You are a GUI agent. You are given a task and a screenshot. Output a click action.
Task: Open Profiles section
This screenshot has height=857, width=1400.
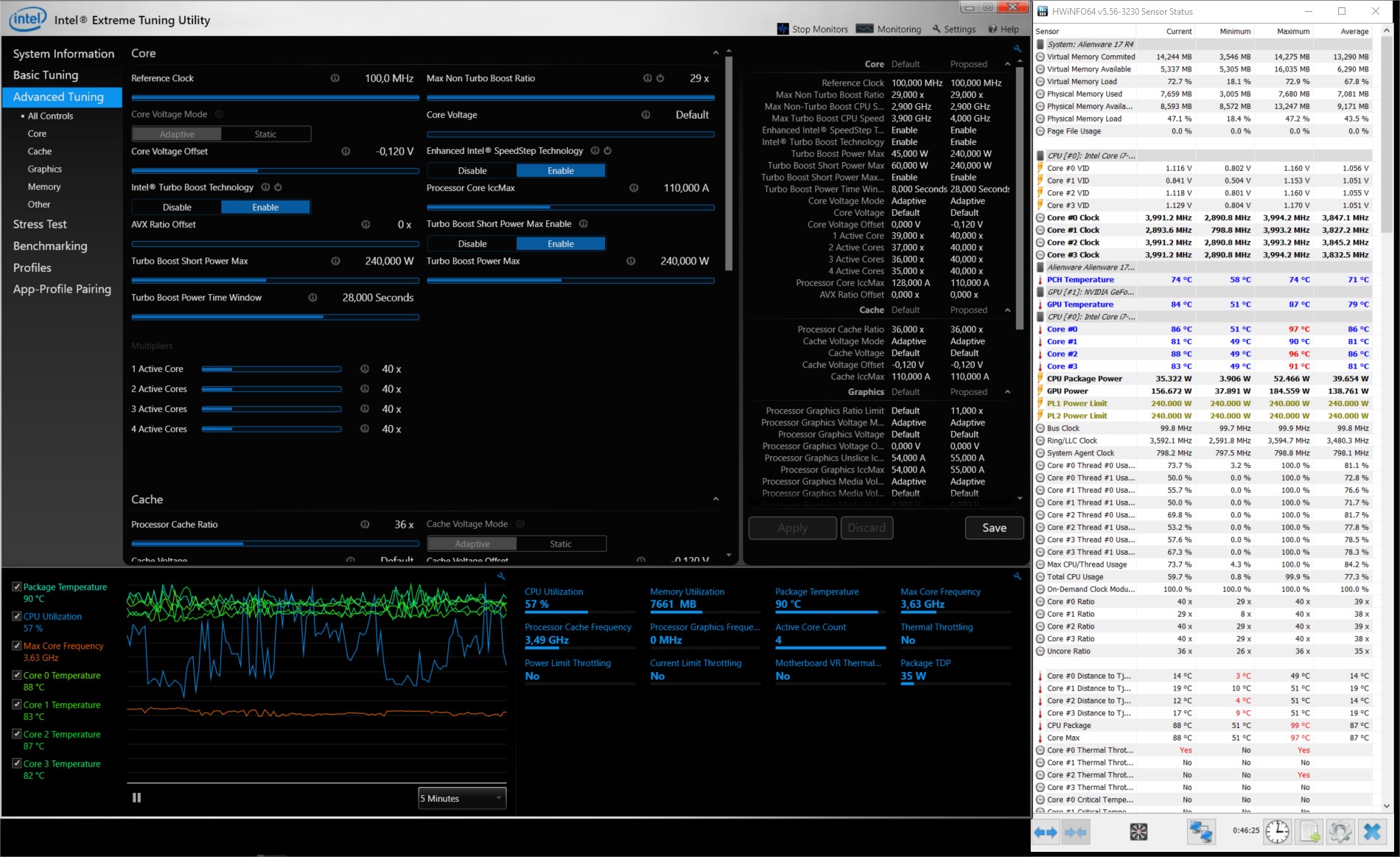(32, 267)
